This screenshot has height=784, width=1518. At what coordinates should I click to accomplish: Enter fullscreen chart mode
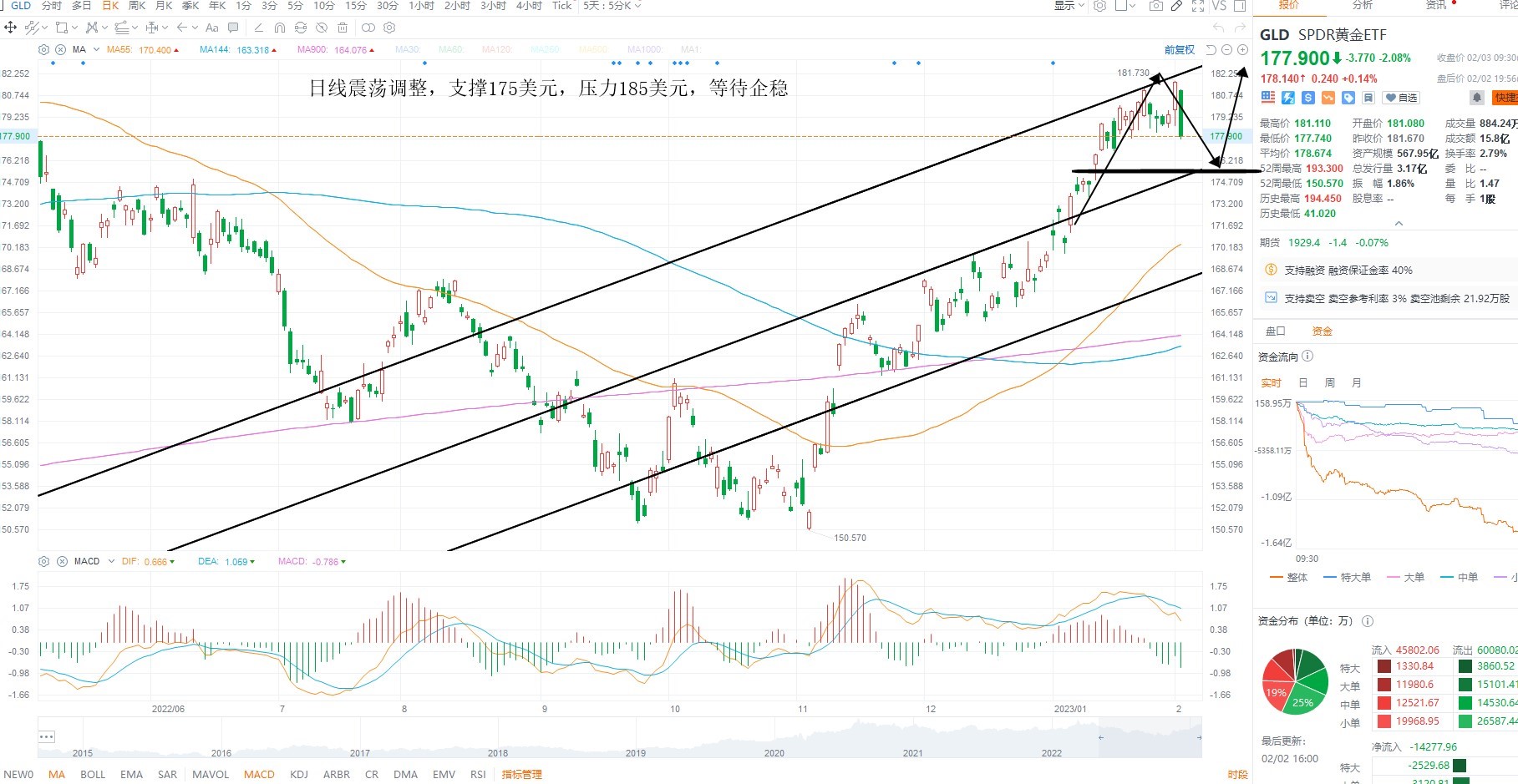(x=1198, y=6)
